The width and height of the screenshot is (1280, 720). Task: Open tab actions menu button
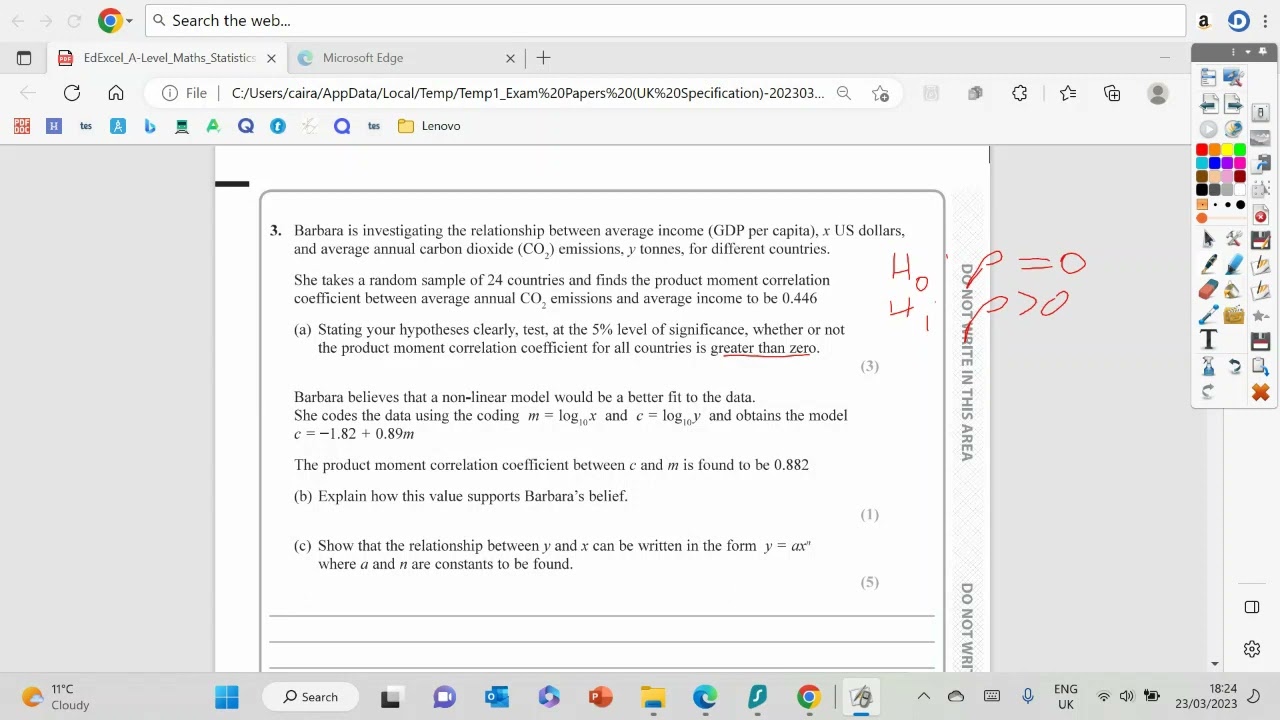[24, 58]
